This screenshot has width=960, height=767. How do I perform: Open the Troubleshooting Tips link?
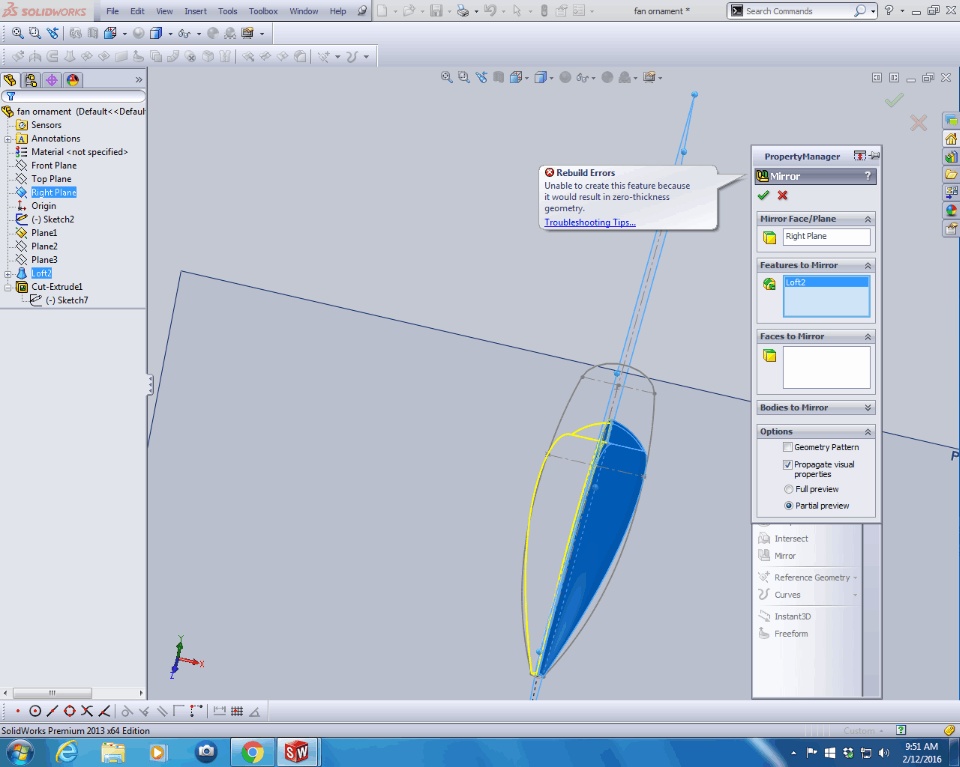589,223
